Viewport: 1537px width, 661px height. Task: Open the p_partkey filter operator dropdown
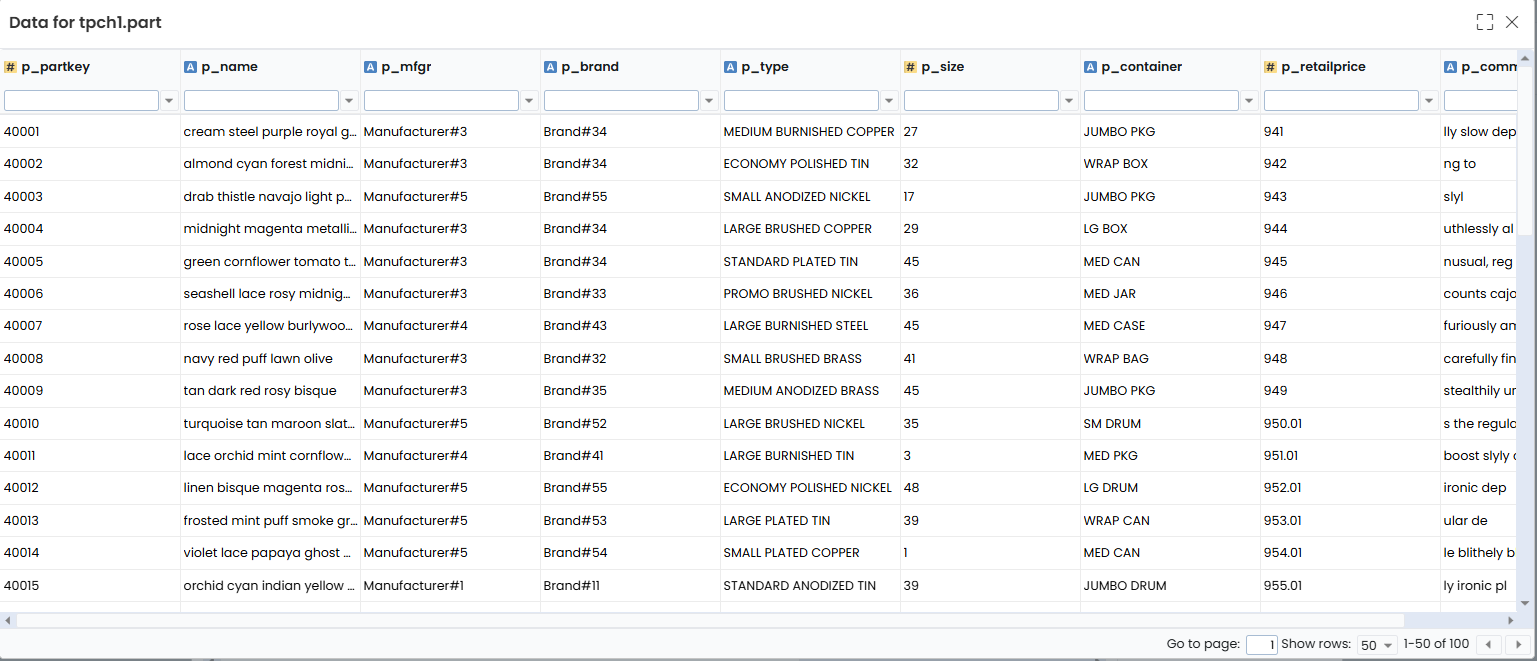[169, 101]
